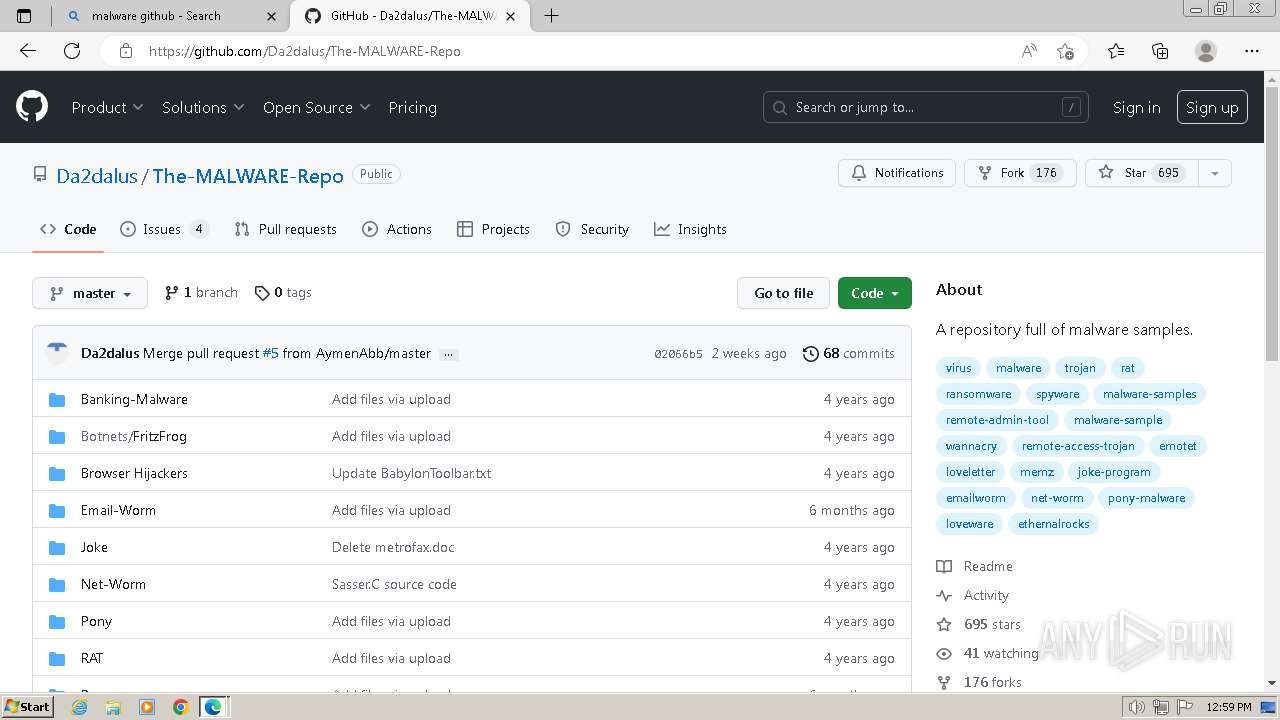The image size is (1280, 720).
Task: Open the Actions tab
Action: pos(397,229)
